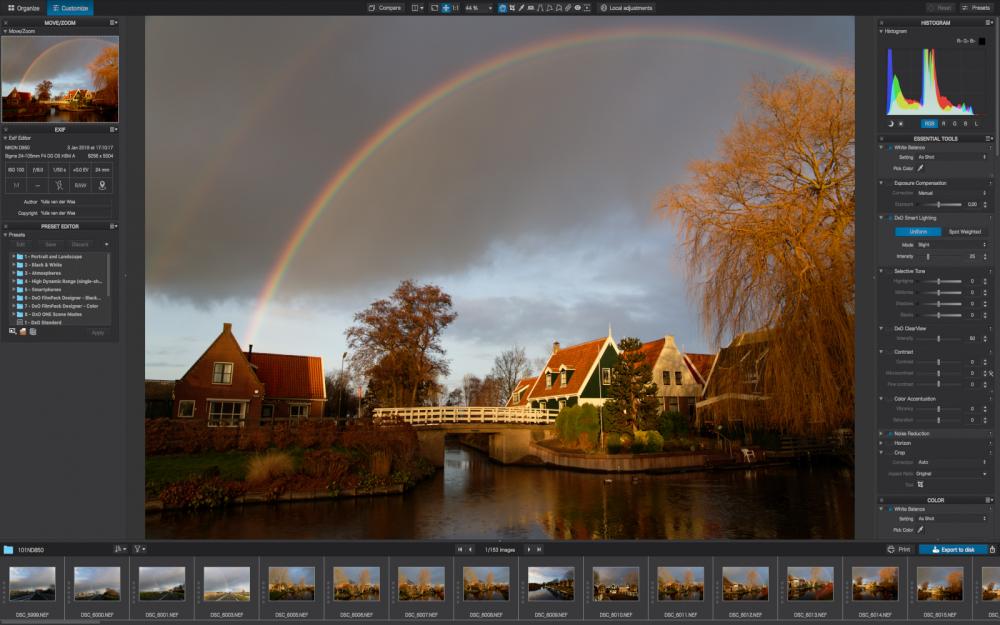1000x625 pixels.
Task: Pick white balance color with eyedropper in Essential Tools
Action: coord(920,168)
